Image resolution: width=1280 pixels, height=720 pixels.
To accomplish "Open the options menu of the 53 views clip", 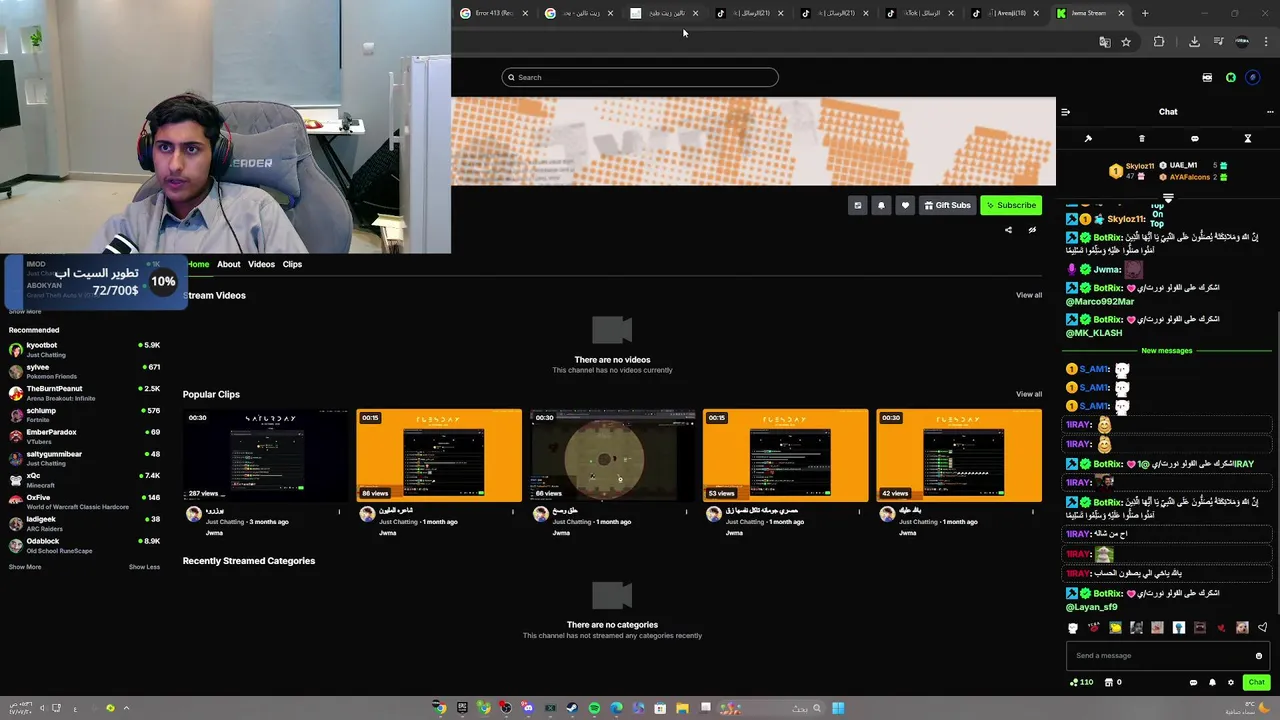I will coord(859,512).
